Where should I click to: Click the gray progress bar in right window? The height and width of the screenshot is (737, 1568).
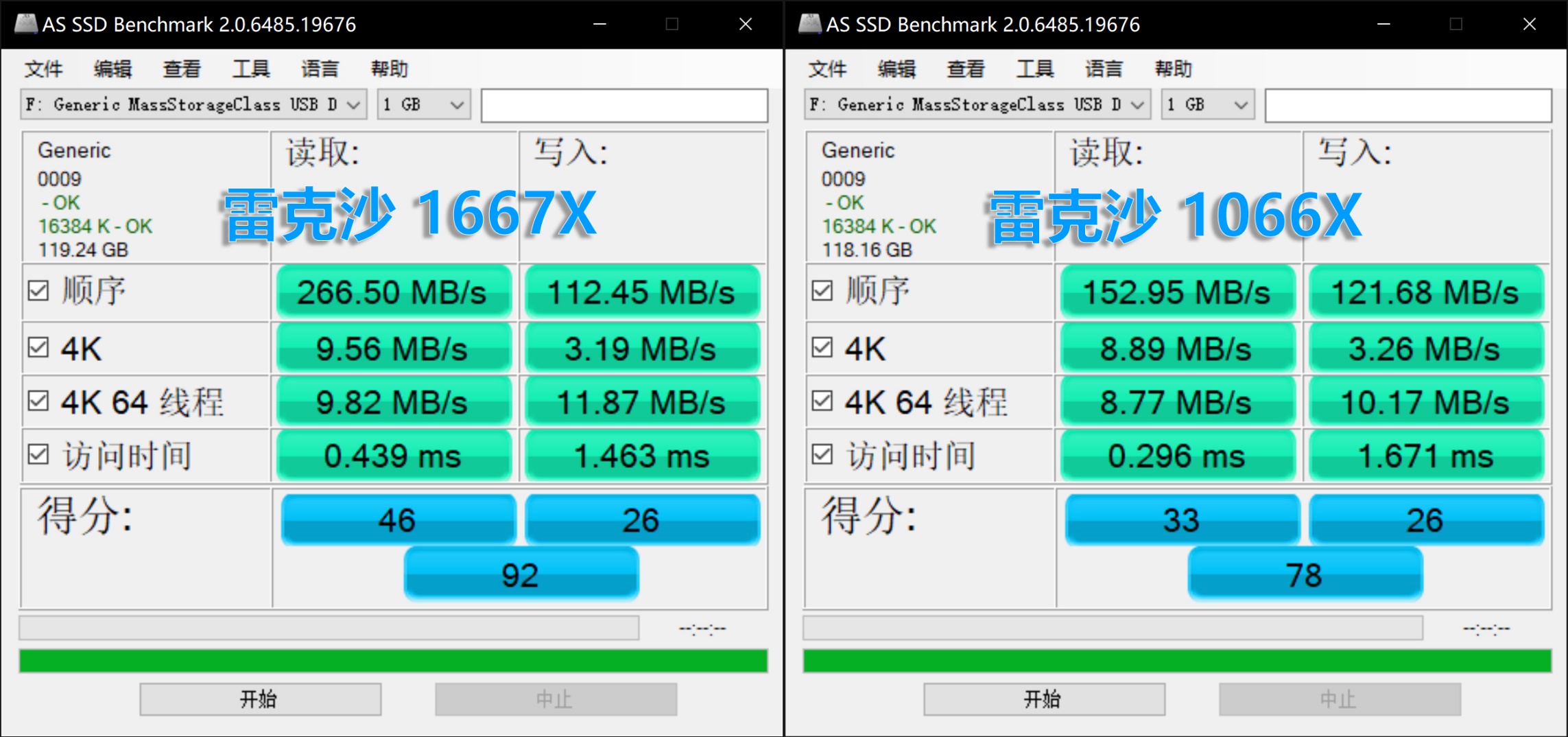point(1113,628)
